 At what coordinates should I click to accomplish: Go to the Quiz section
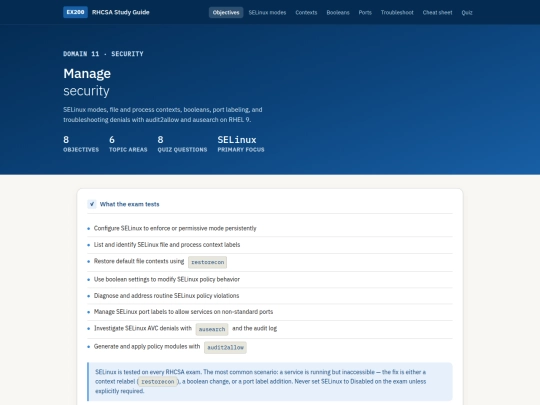467,12
